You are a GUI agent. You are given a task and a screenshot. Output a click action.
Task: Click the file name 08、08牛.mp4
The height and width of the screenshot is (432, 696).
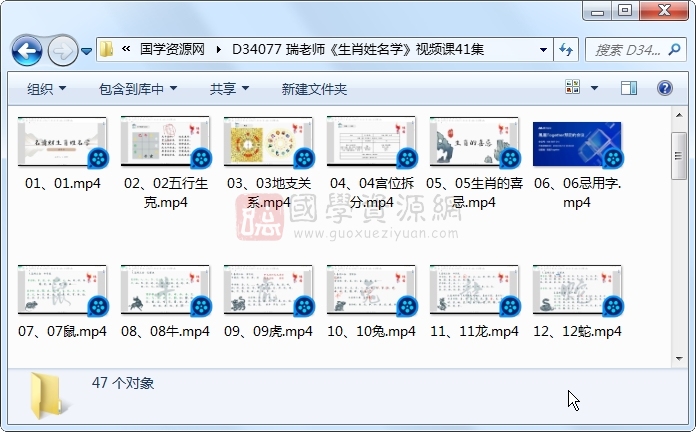click(166, 331)
